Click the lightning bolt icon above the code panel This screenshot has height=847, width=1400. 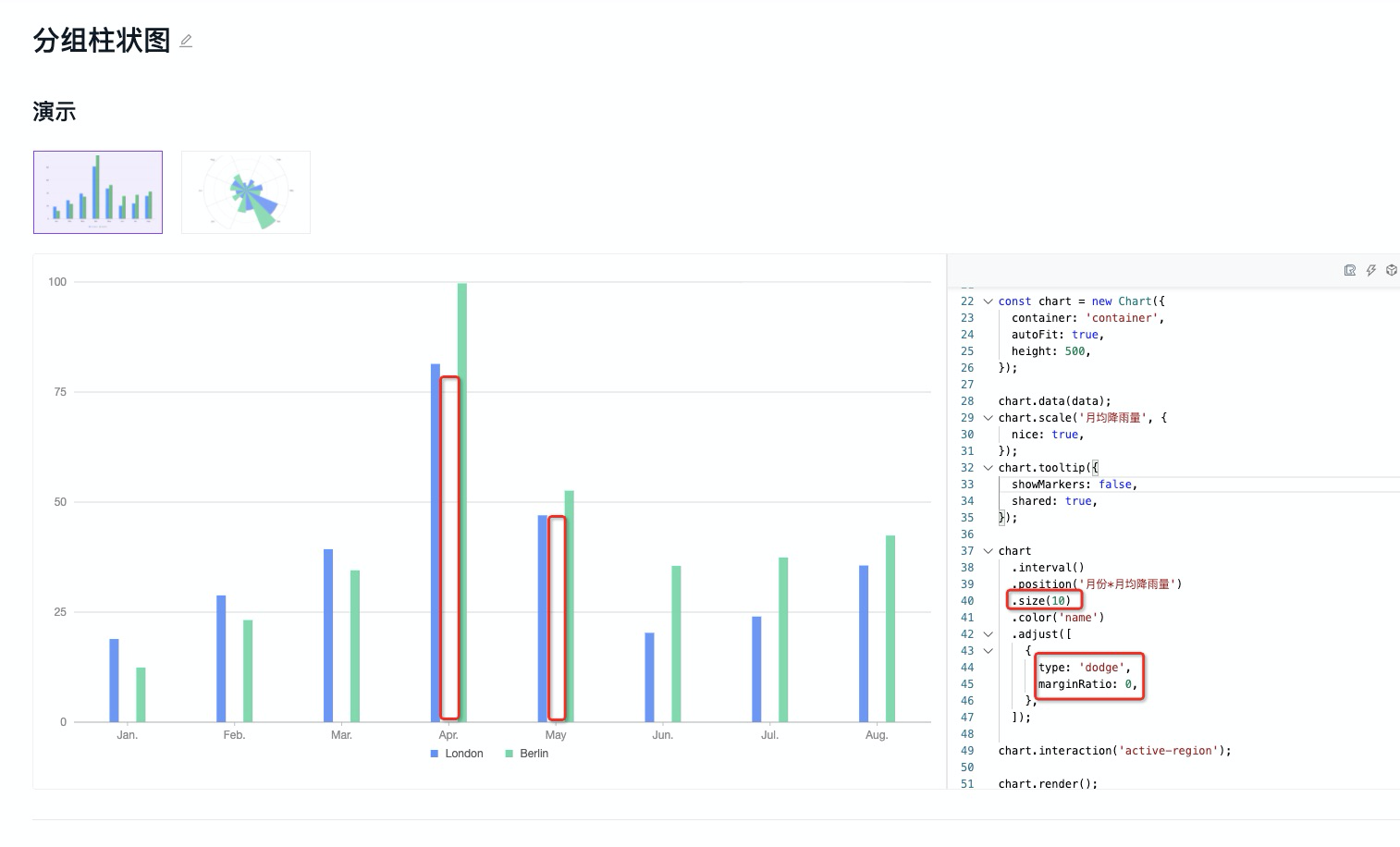[x=1370, y=269]
